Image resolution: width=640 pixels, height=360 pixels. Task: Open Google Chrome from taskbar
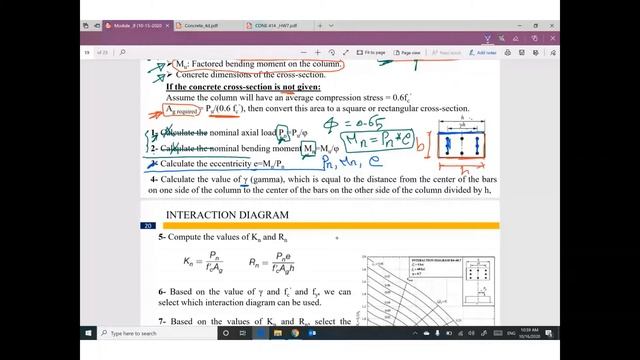pyautogui.click(x=295, y=333)
